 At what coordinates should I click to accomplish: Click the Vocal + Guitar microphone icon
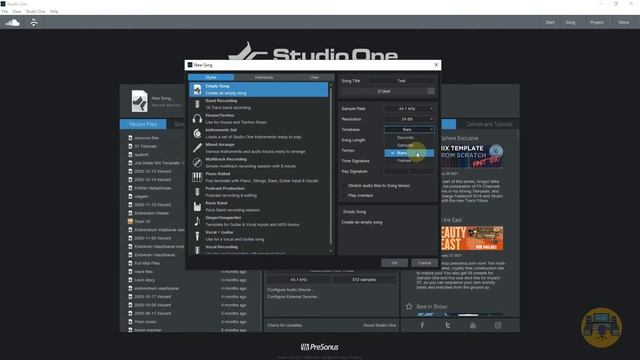click(x=197, y=236)
